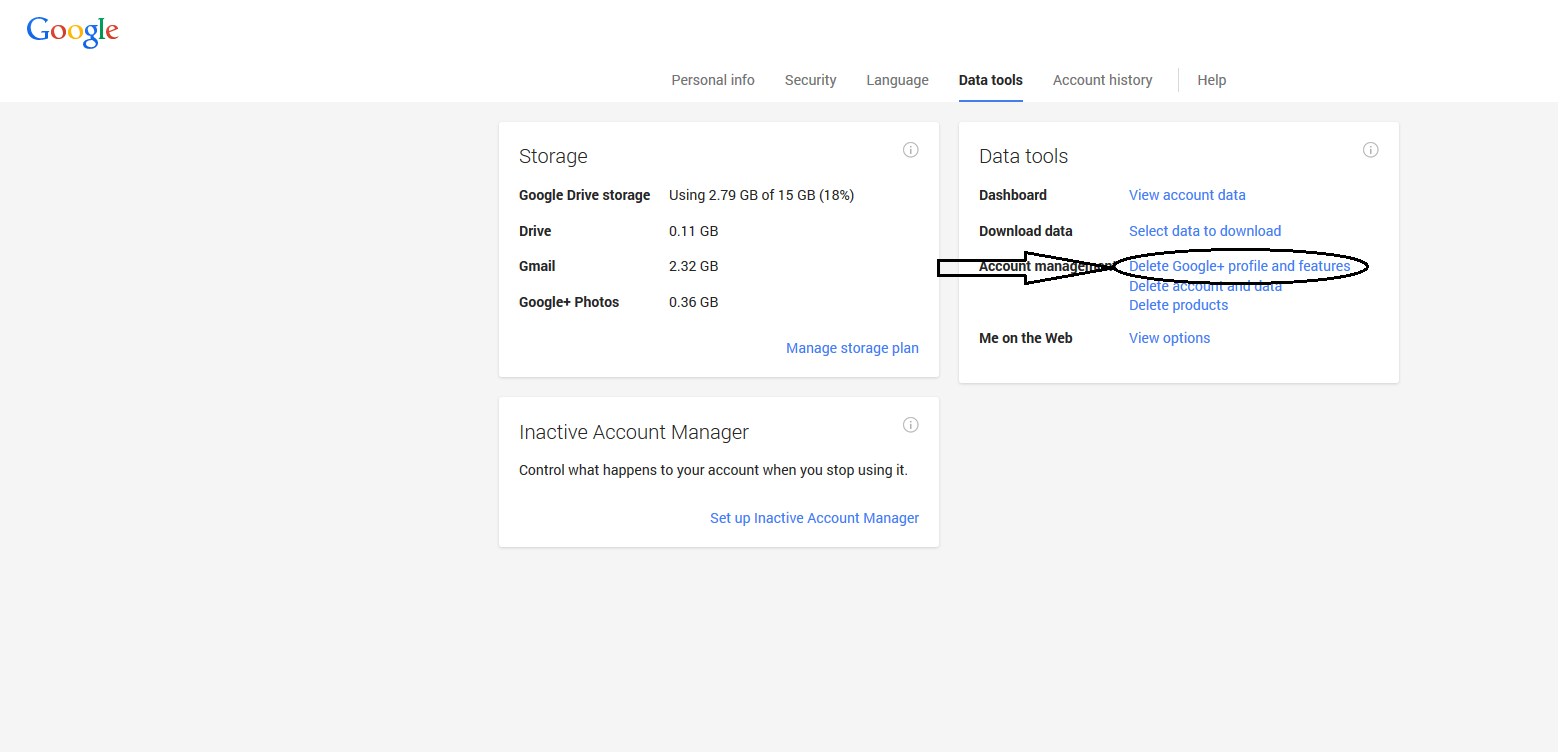Select the Data tools tab
1558x752 pixels.
(990, 80)
